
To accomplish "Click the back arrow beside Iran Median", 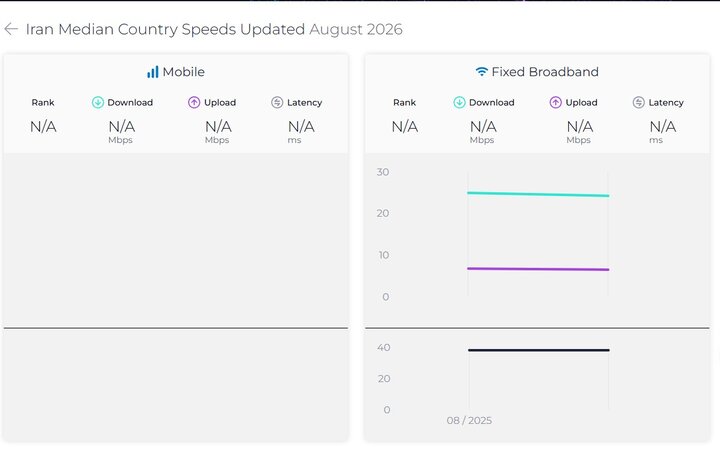I will (11, 29).
